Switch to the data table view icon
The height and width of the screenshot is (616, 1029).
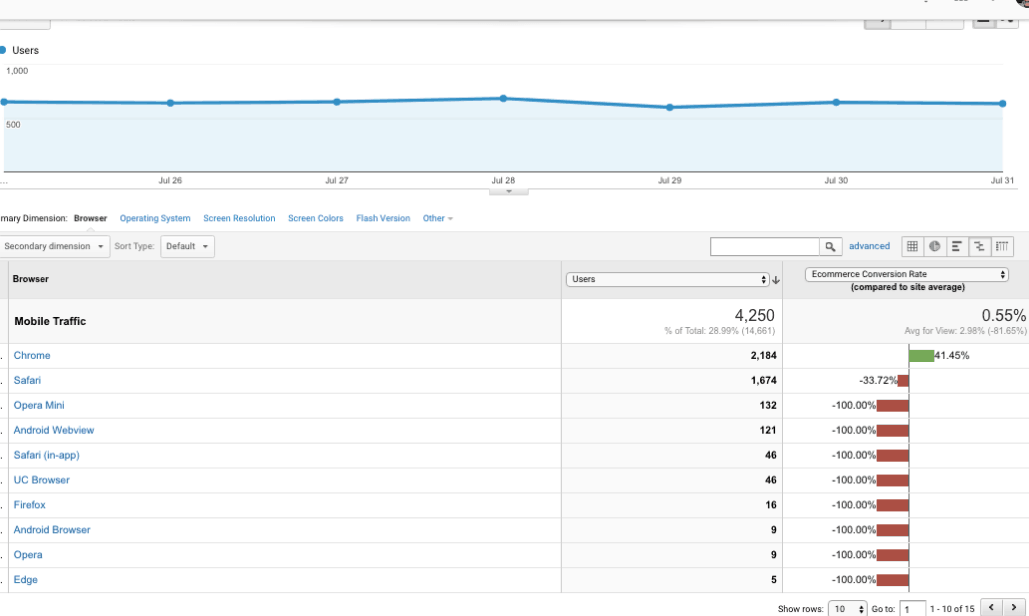click(912, 246)
